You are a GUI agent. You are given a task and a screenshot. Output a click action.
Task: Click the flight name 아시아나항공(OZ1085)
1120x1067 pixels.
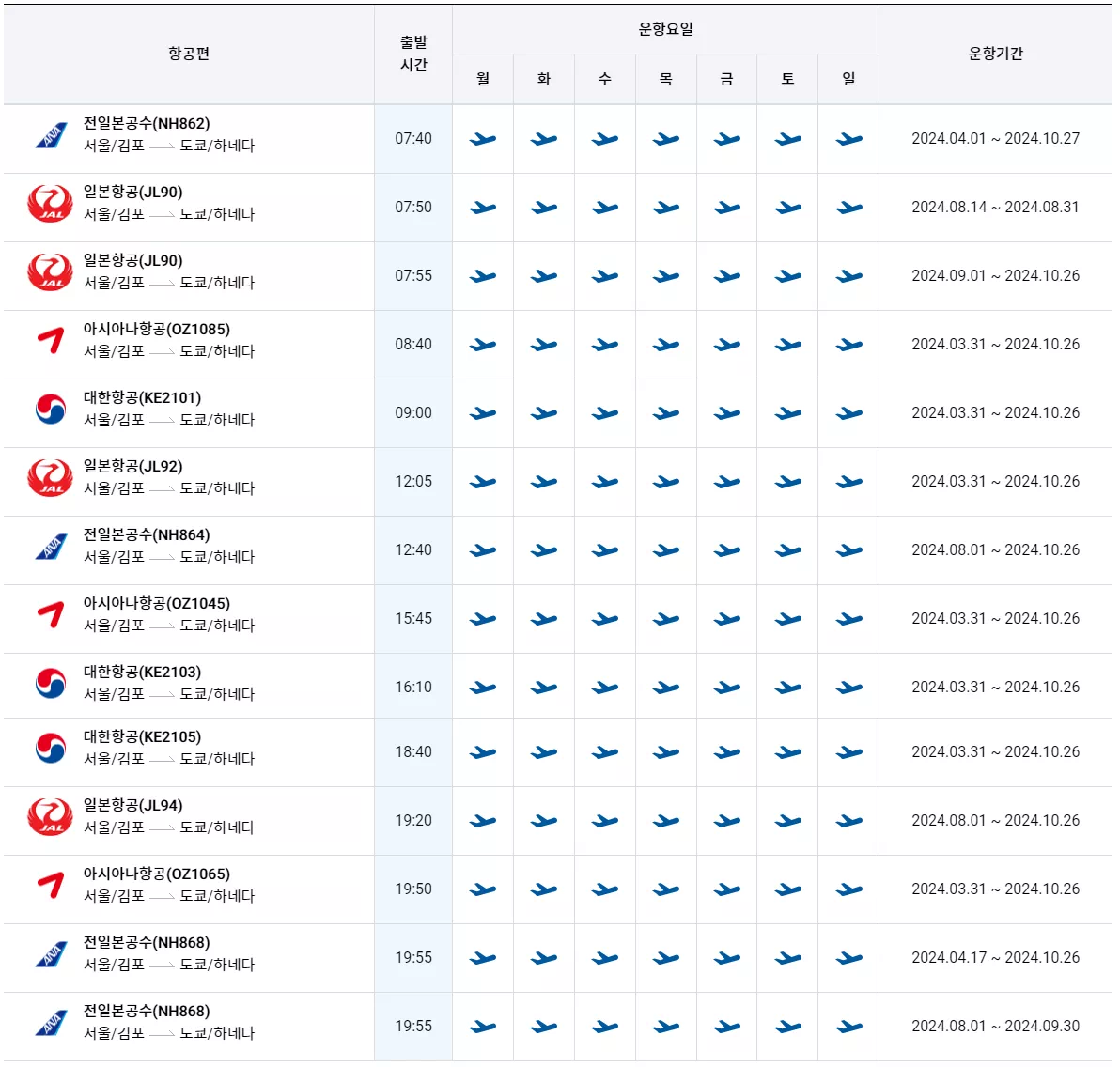click(156, 330)
